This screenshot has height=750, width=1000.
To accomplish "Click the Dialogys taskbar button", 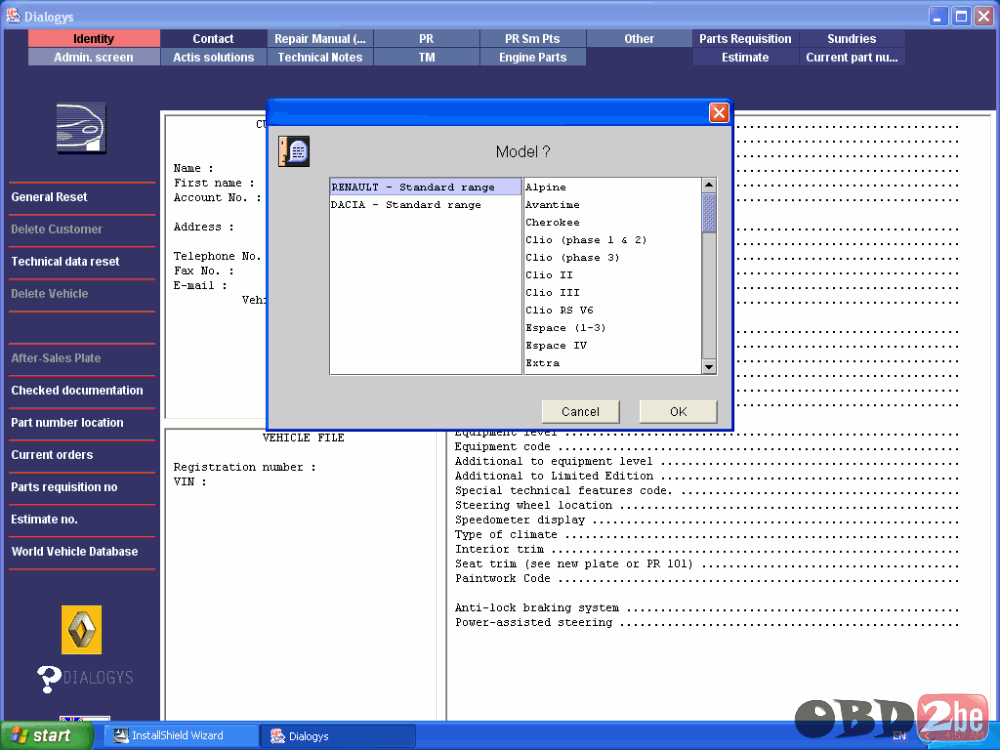I will click(338, 735).
